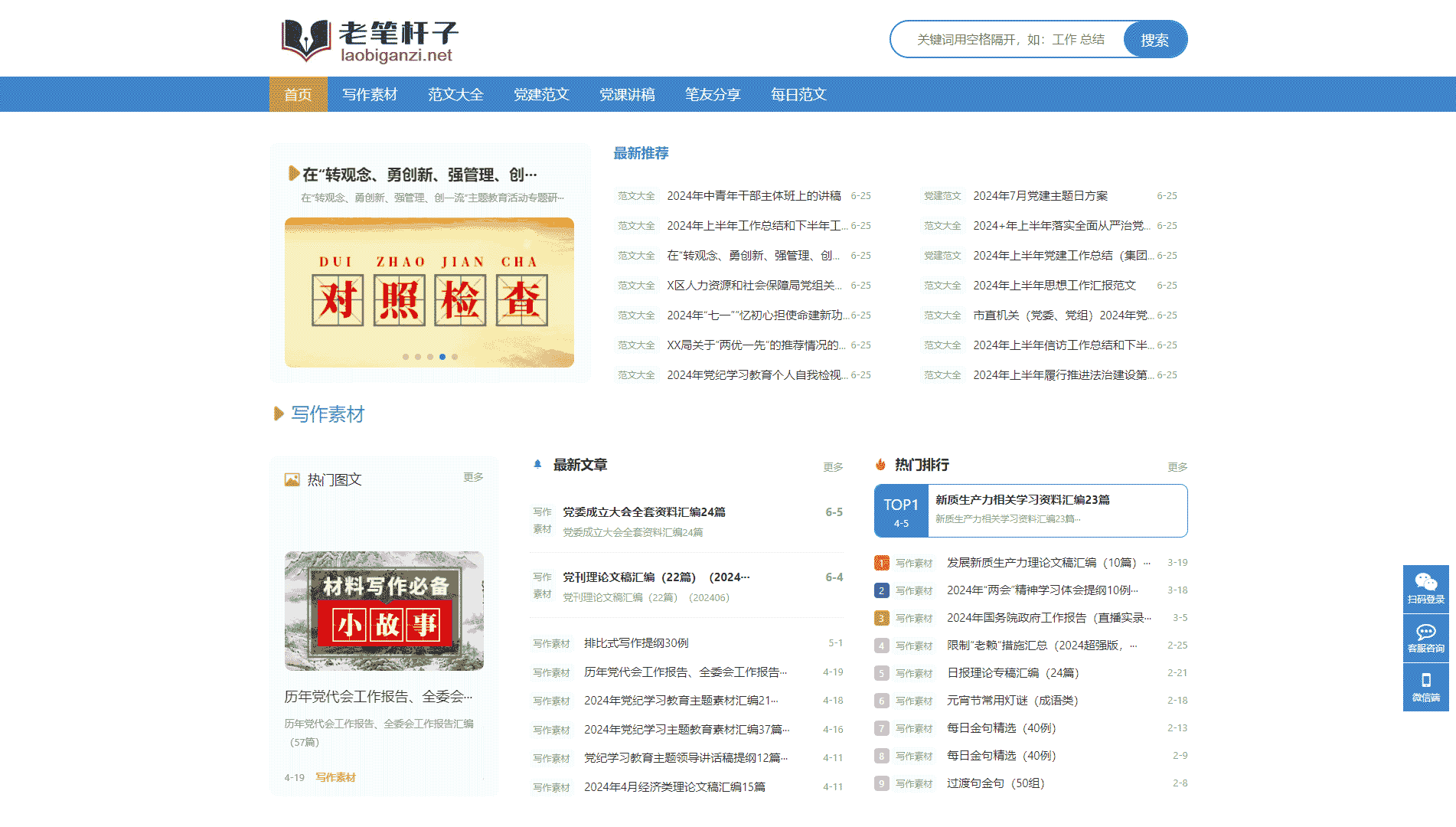Image resolution: width=1456 pixels, height=827 pixels.
Task: Select the first carousel dot indicator
Action: pos(406,357)
